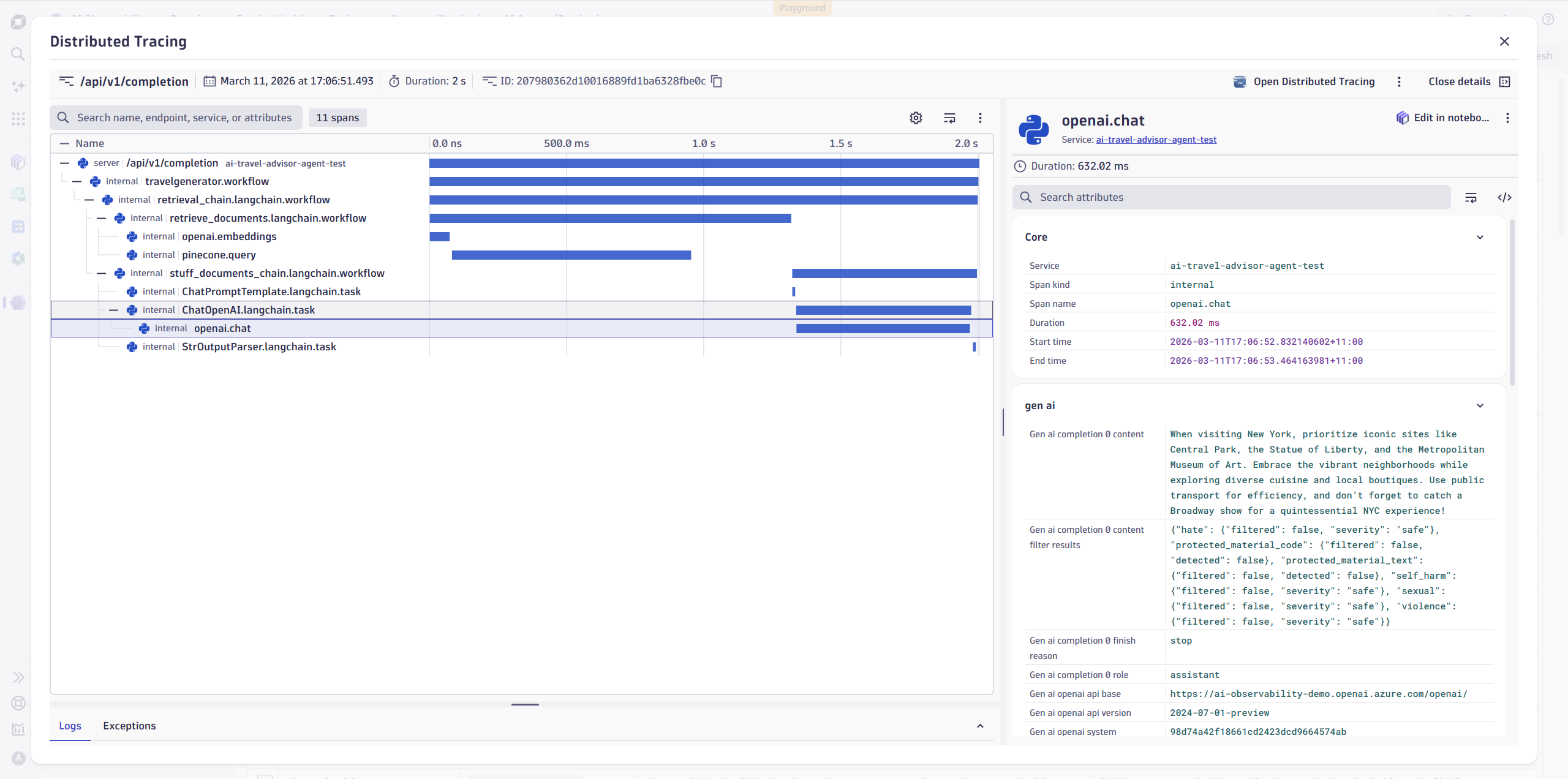Open trace header more actions menu
The width and height of the screenshot is (1568, 779).
pyautogui.click(x=1399, y=81)
